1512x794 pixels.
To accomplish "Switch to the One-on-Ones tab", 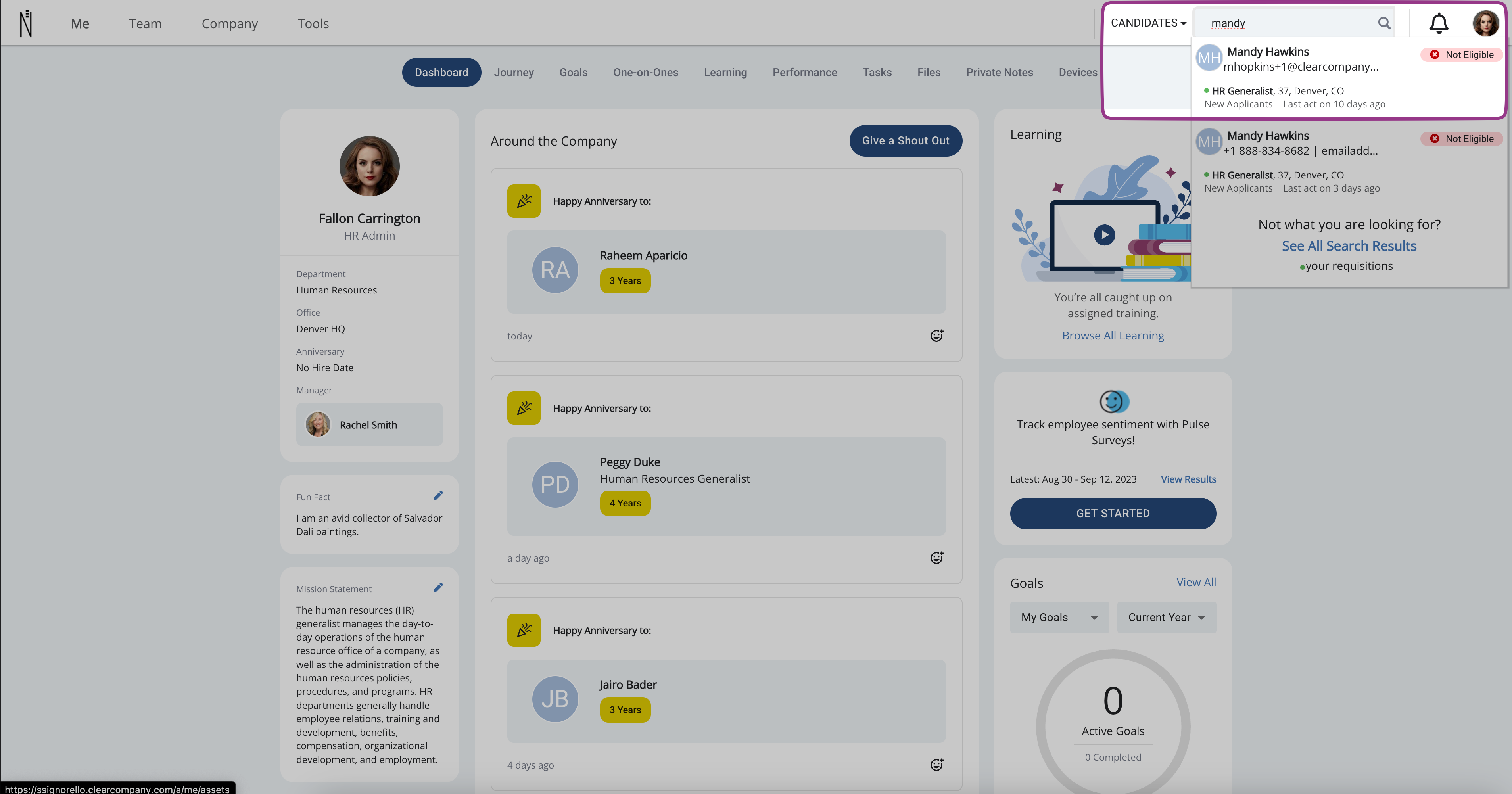I will pyautogui.click(x=646, y=72).
